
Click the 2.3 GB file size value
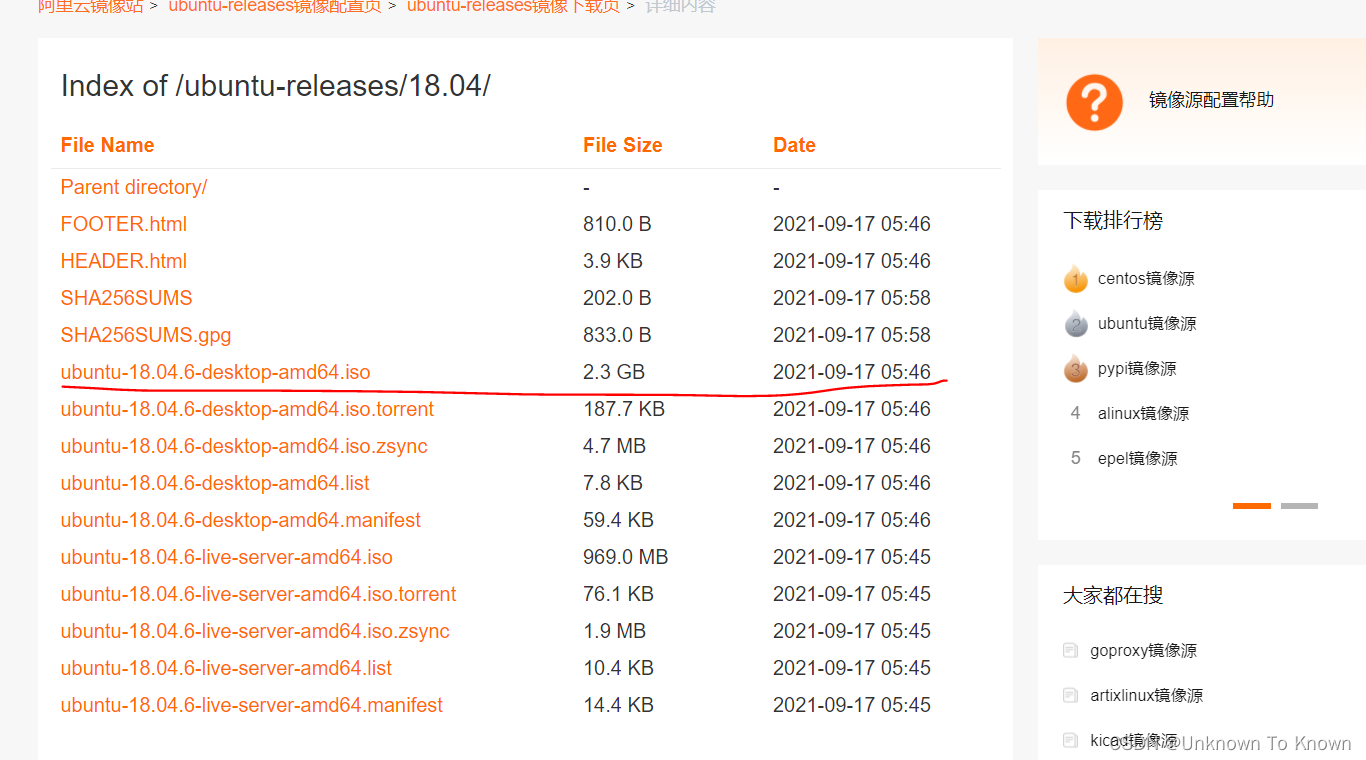[x=614, y=372]
